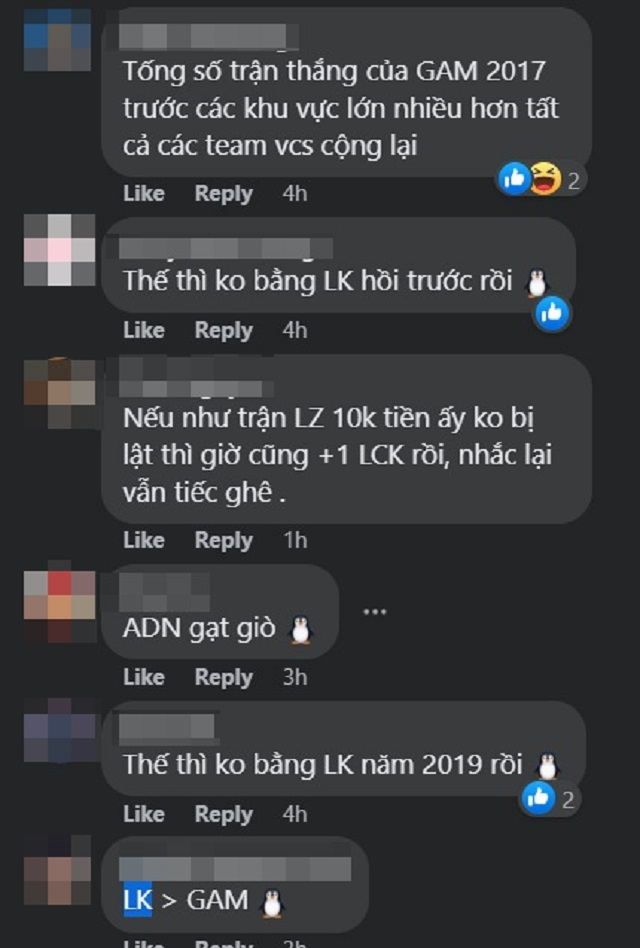Open the first commenter's profile picture
Viewport: 640px width, 948px height.
[x=57, y=41]
